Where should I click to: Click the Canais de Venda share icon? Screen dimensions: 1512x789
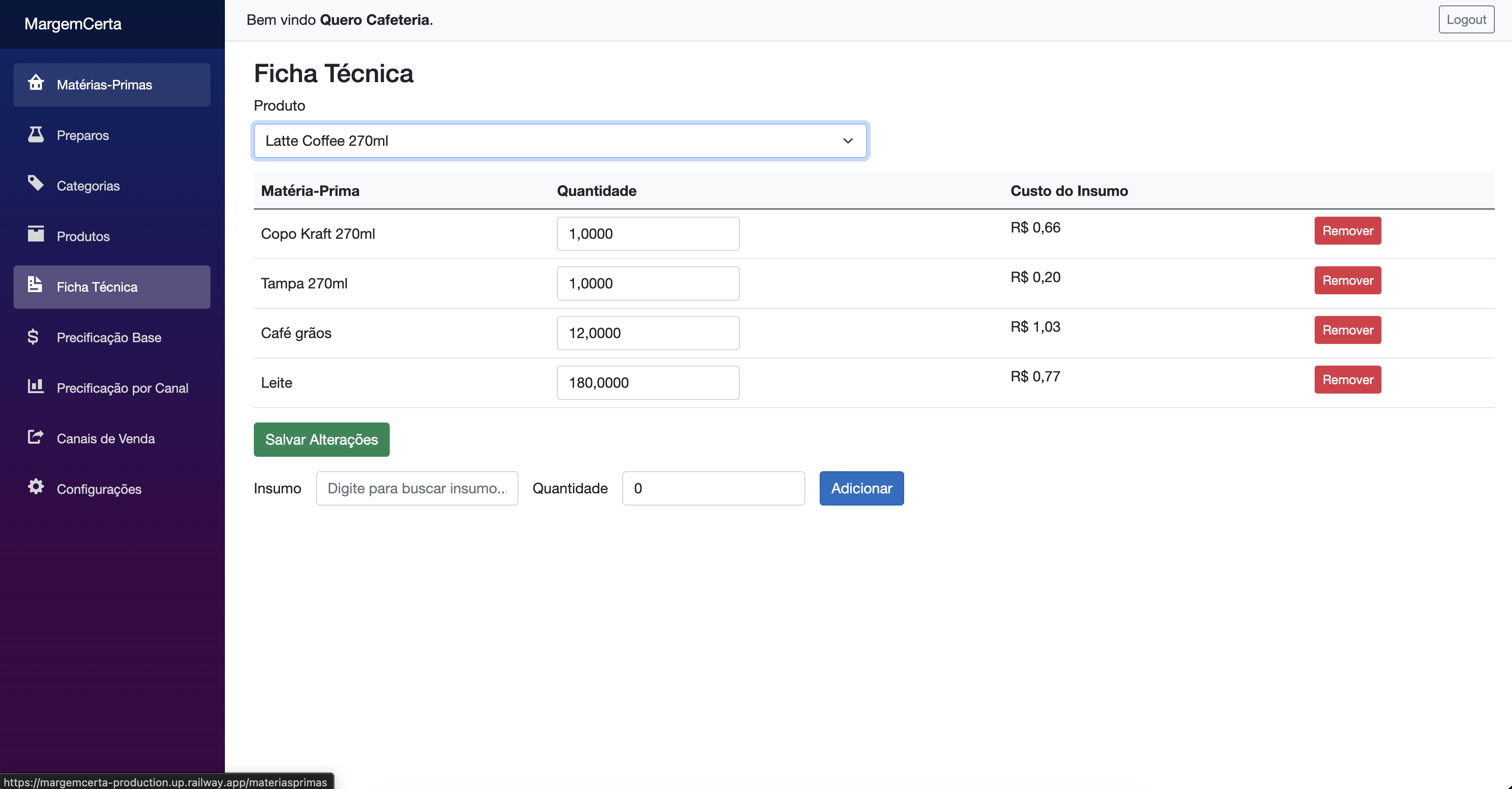[36, 437]
